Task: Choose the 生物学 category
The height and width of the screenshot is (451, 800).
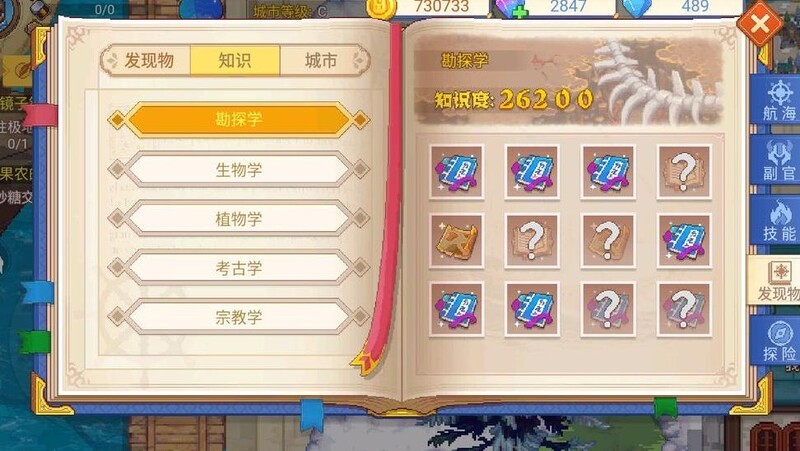Action: click(x=238, y=169)
